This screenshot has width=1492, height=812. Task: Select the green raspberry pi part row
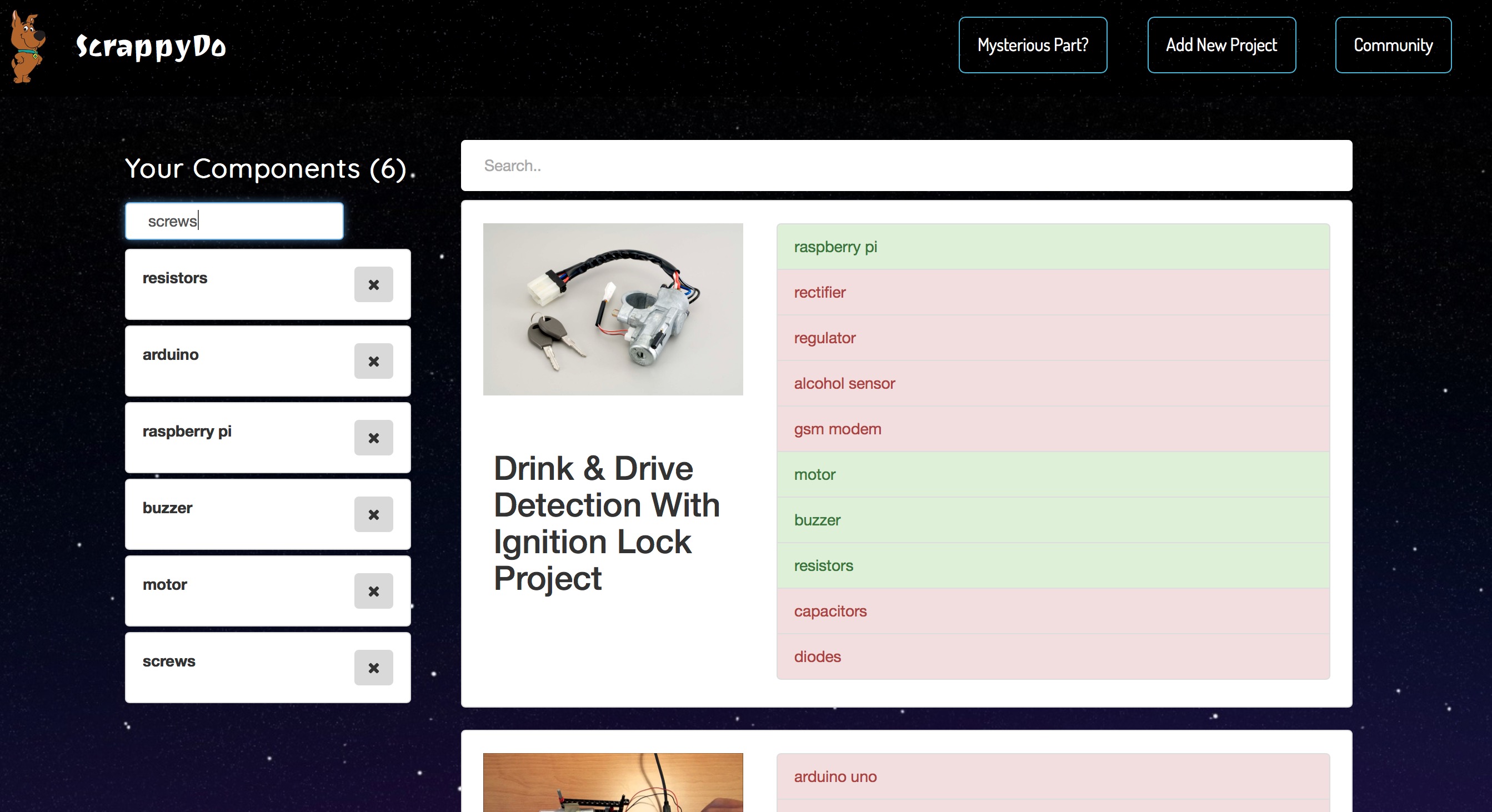pyautogui.click(x=1053, y=247)
